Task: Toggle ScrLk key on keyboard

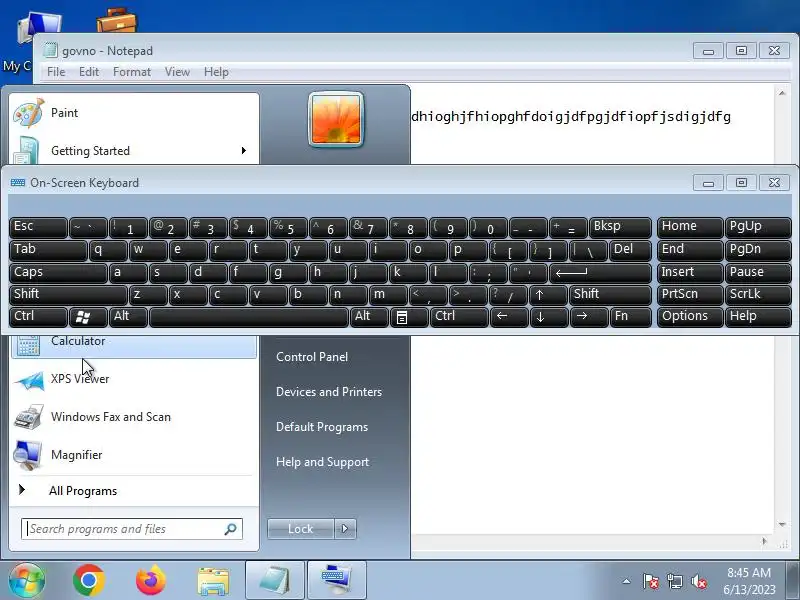Action: (x=758, y=294)
